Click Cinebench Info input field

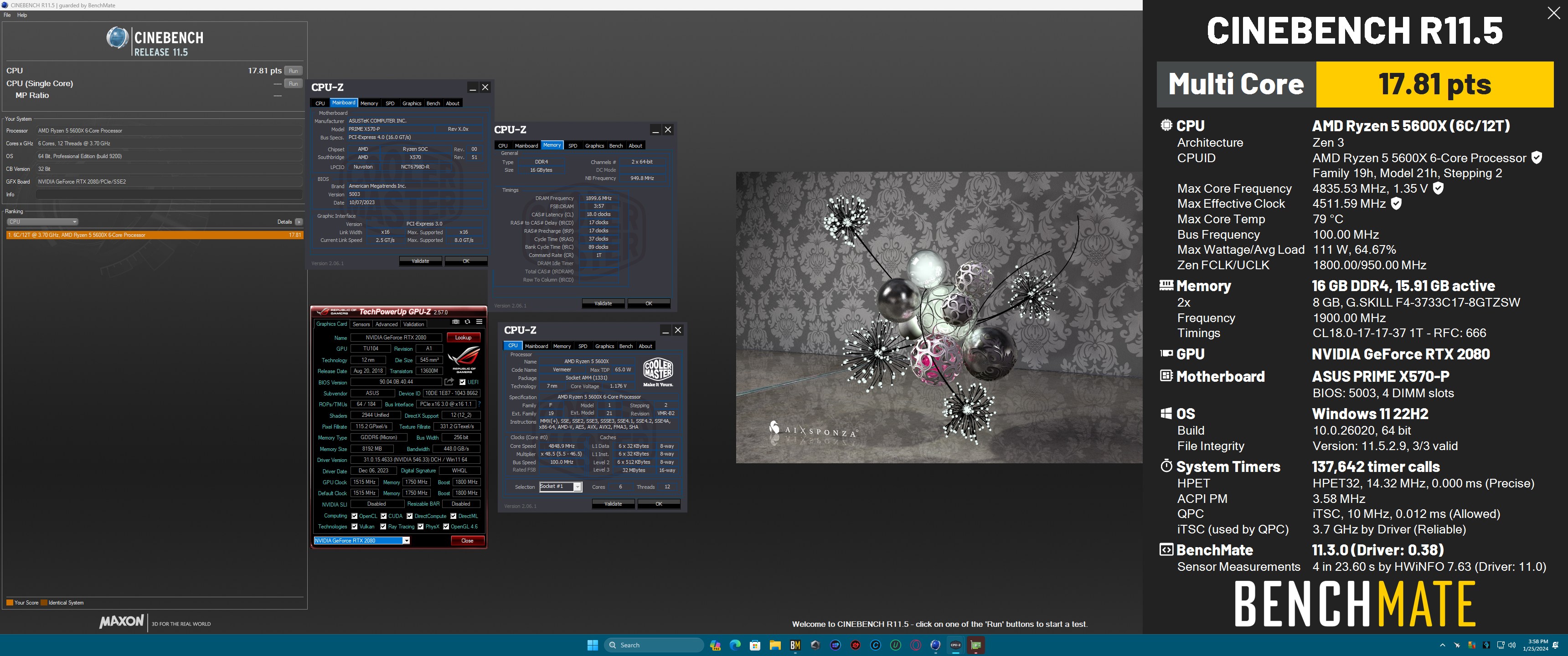coord(169,195)
